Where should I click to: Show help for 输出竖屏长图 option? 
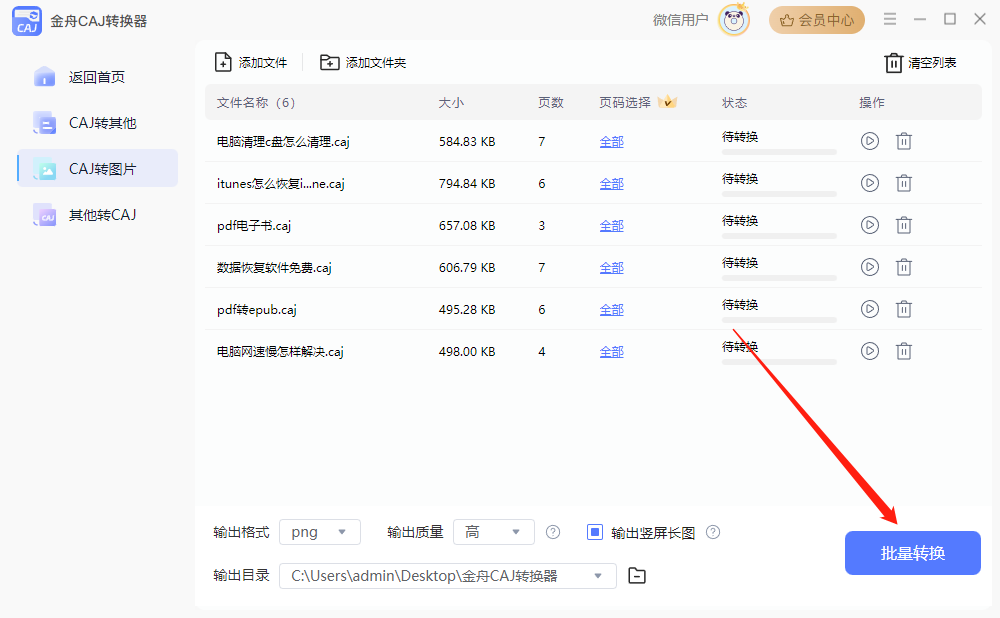coord(713,532)
